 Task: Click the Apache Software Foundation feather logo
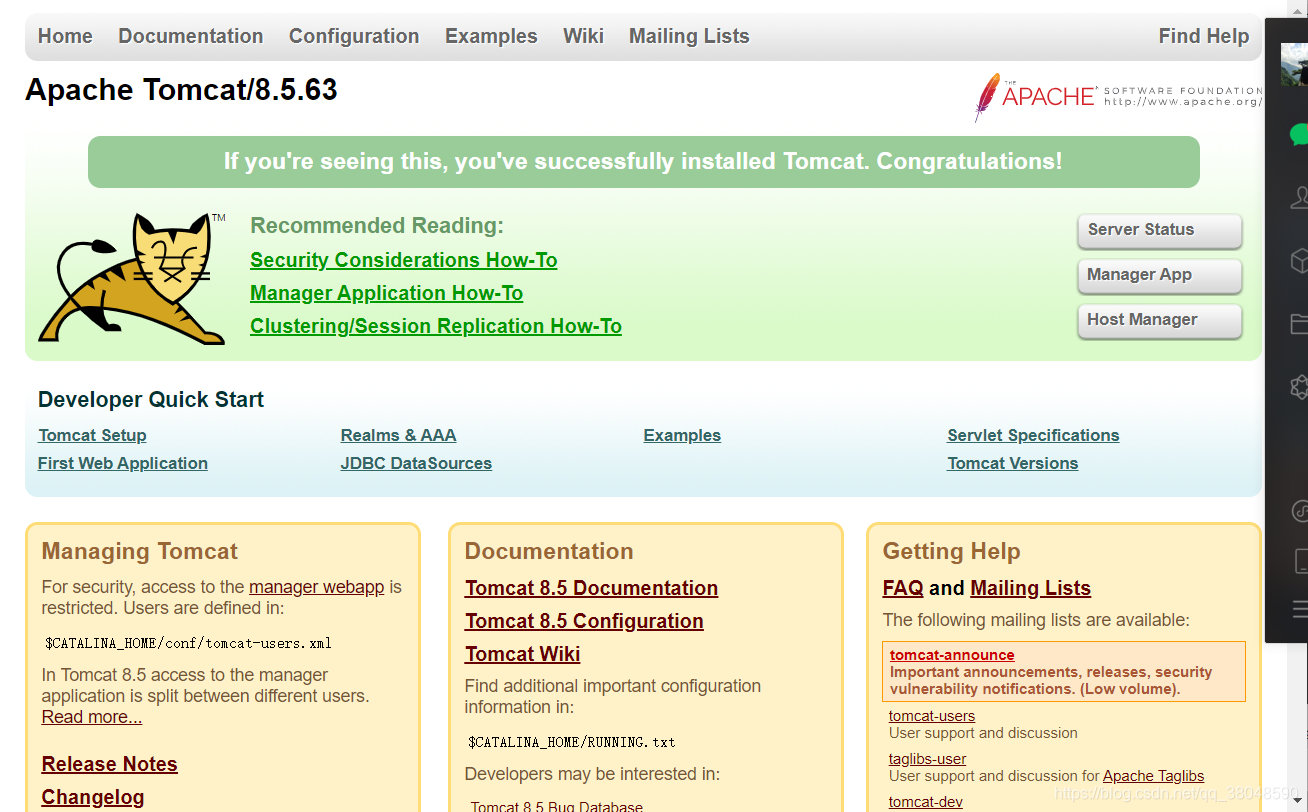tap(1118, 97)
